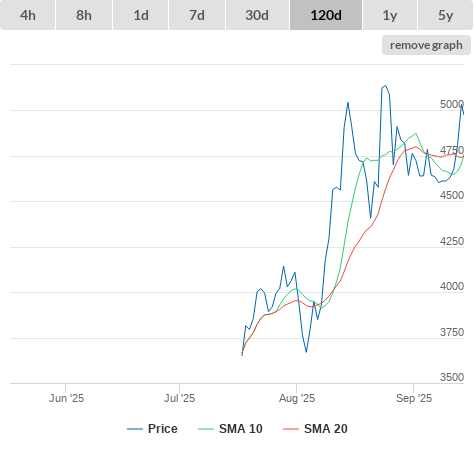Click the red SMA 20 legend line
Image resolution: width=474 pixels, height=455 pixels.
click(291, 429)
